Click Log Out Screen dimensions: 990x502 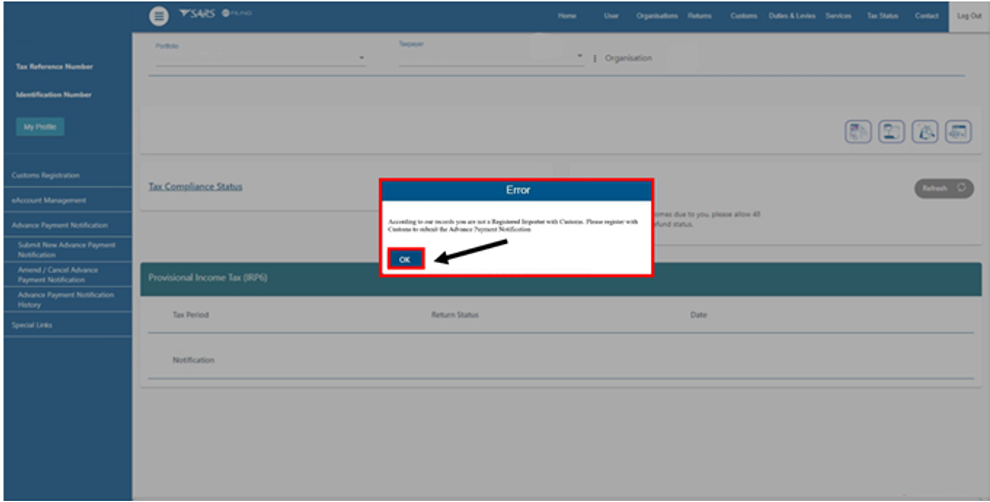tap(968, 16)
